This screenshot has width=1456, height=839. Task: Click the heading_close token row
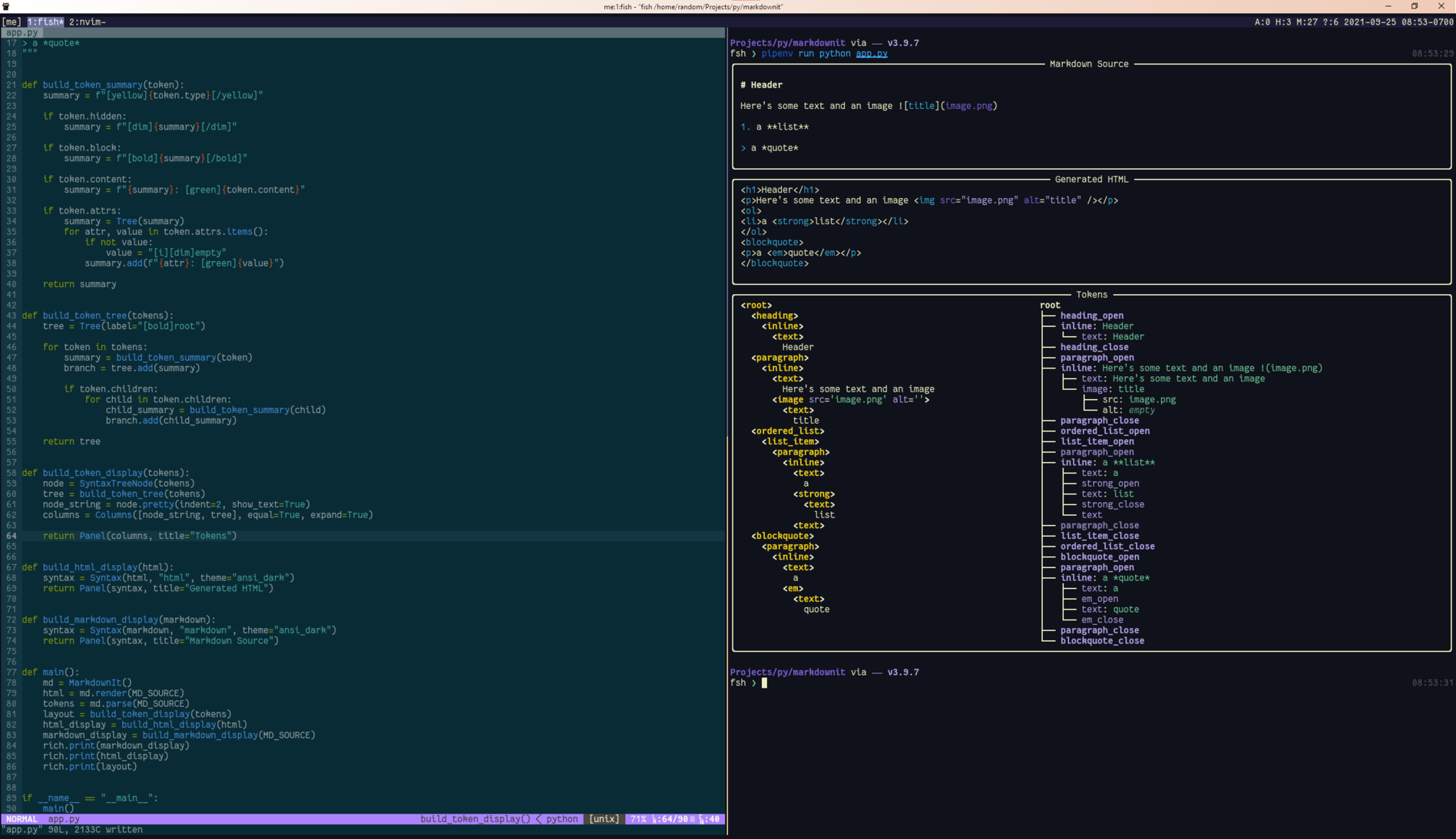tap(1094, 347)
